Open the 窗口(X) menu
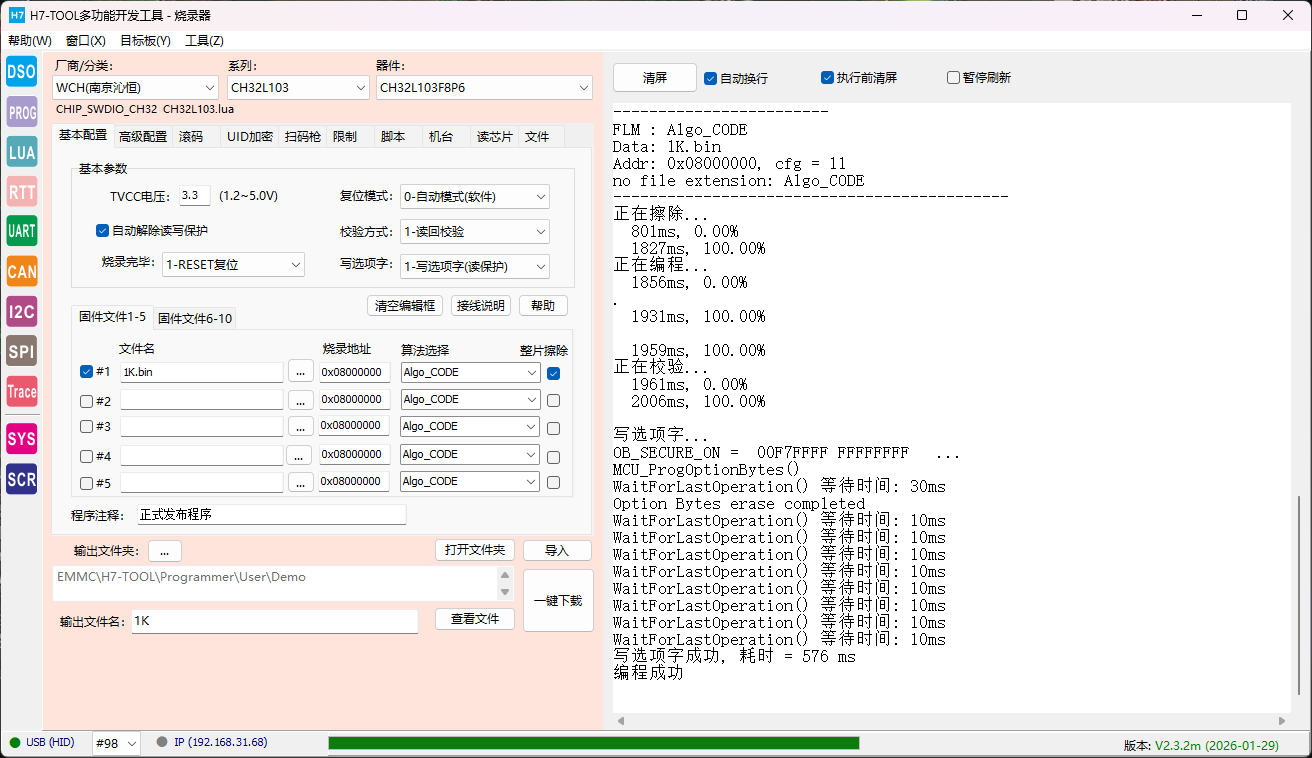1312x758 pixels. [x=86, y=41]
